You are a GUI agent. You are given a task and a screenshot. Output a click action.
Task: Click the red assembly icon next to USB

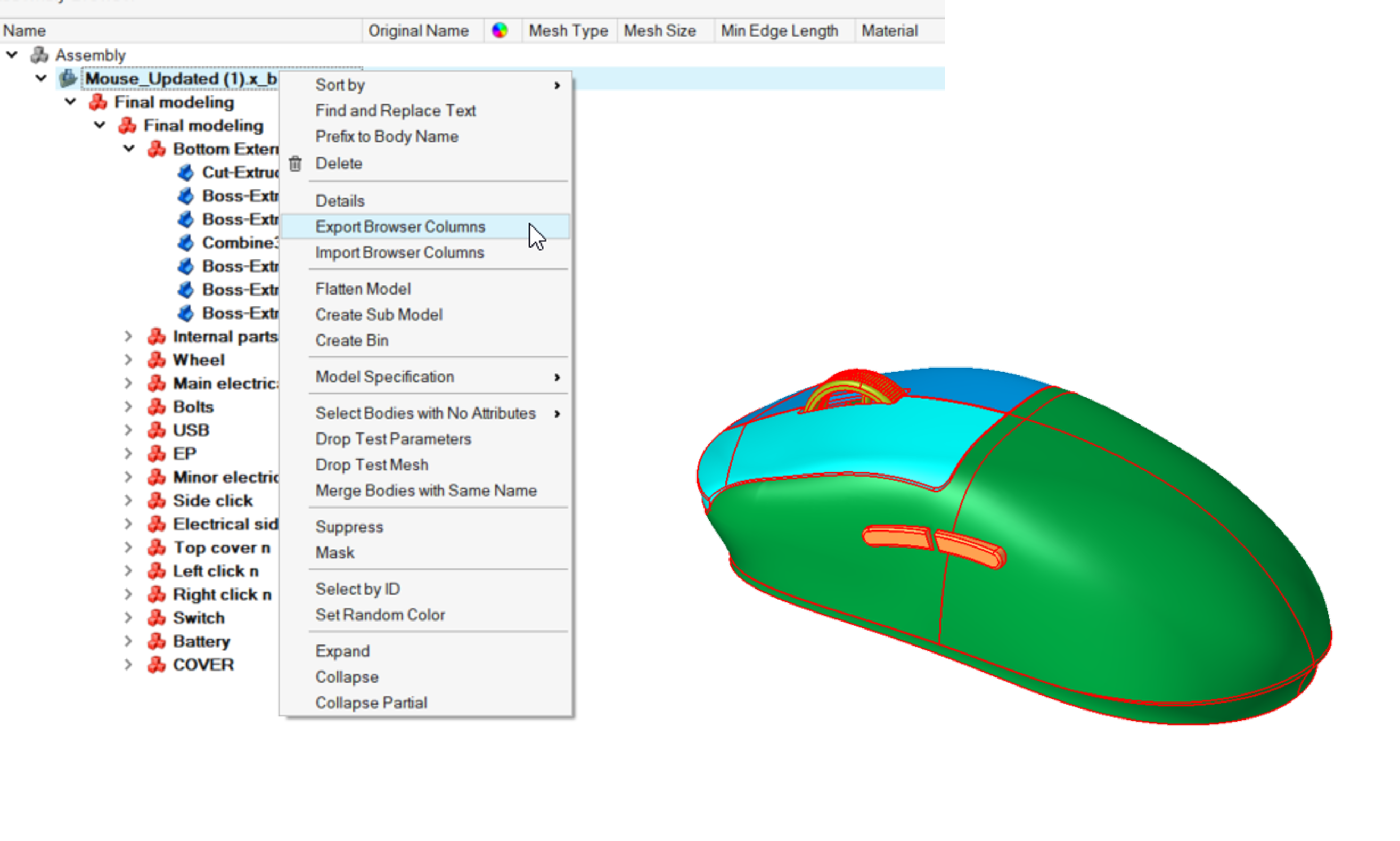[x=157, y=430]
